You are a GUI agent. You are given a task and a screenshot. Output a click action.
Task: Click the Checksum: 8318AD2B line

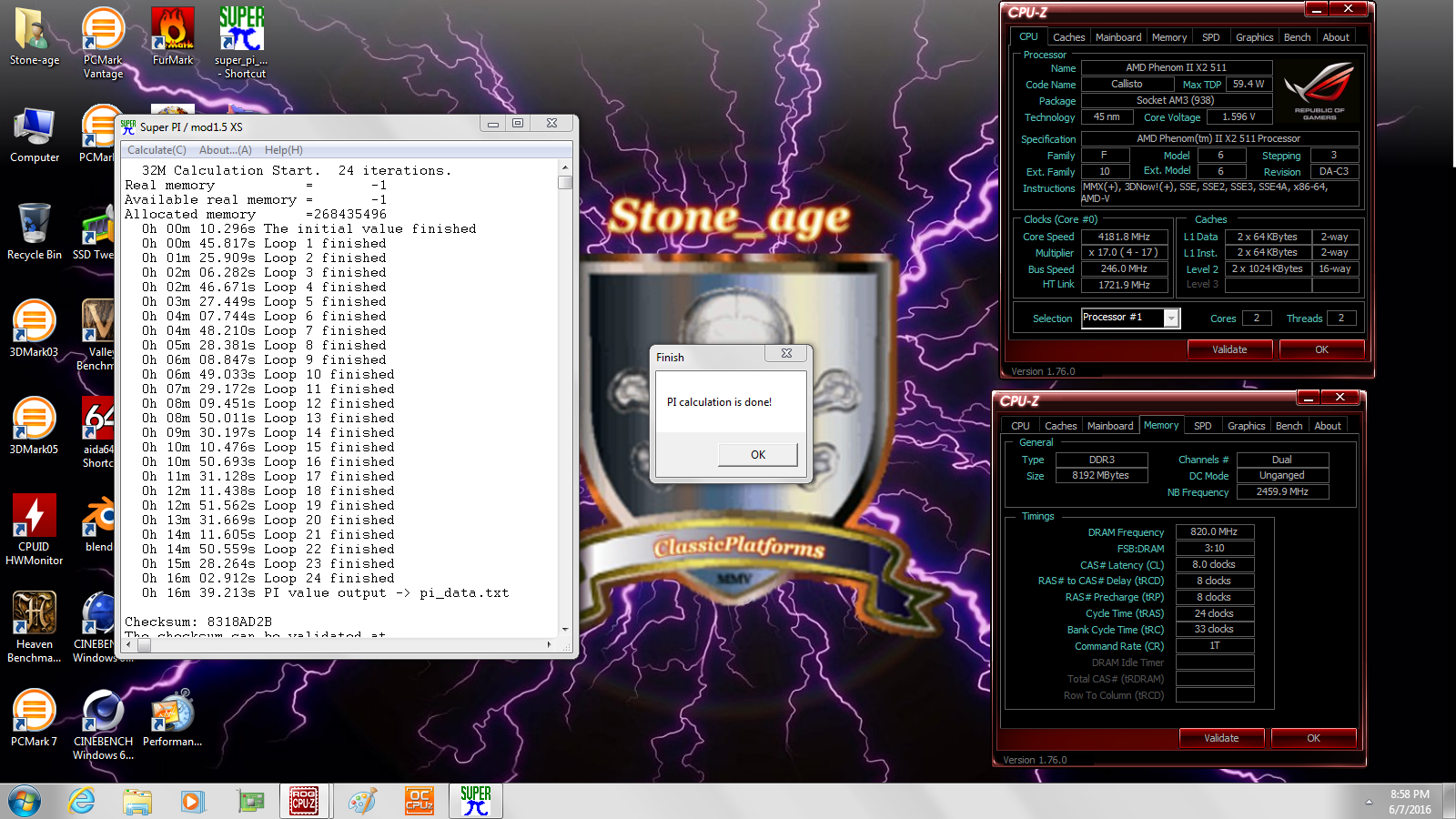(198, 622)
